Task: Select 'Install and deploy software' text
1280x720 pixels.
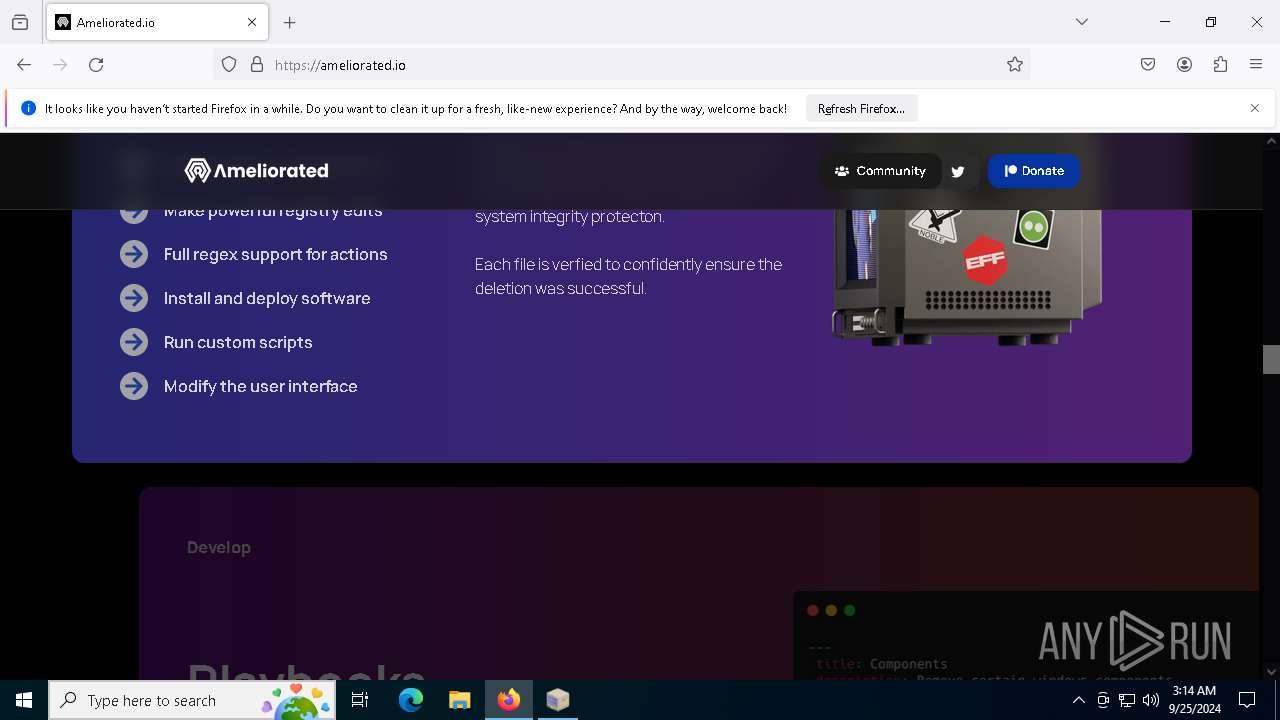Action: 267,298
